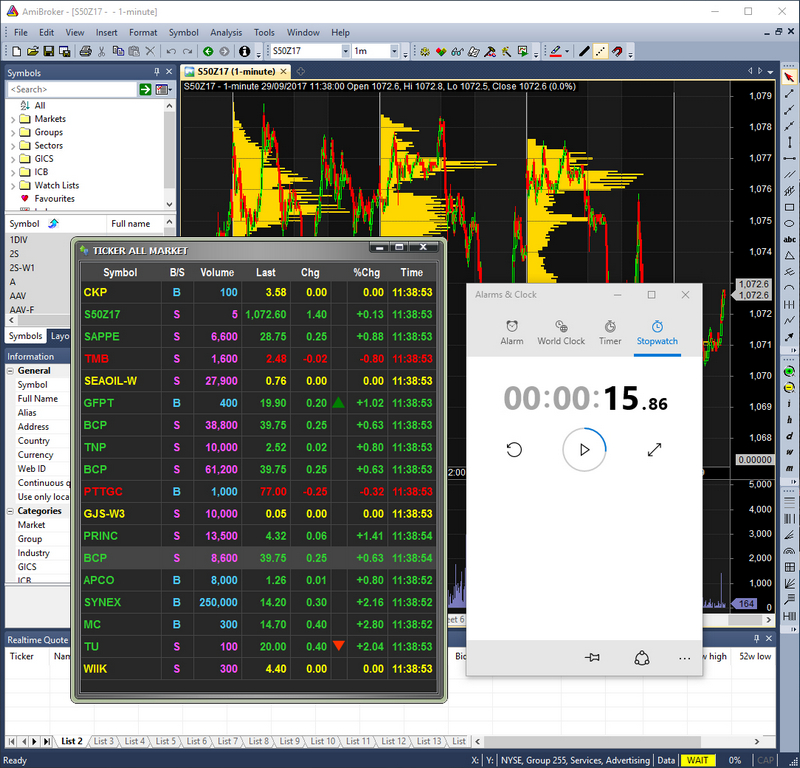Click the thick black line style icon
This screenshot has height=768, width=800.
pos(584,51)
